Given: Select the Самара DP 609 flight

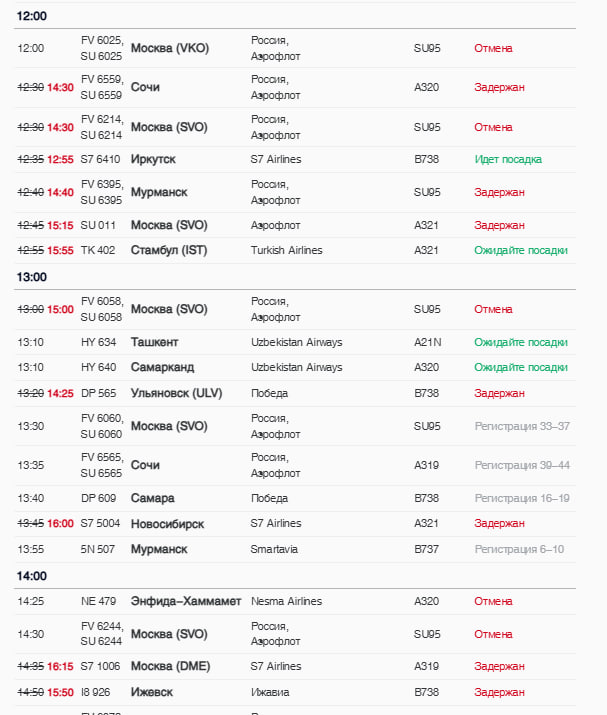Looking at the screenshot, I should [295, 498].
